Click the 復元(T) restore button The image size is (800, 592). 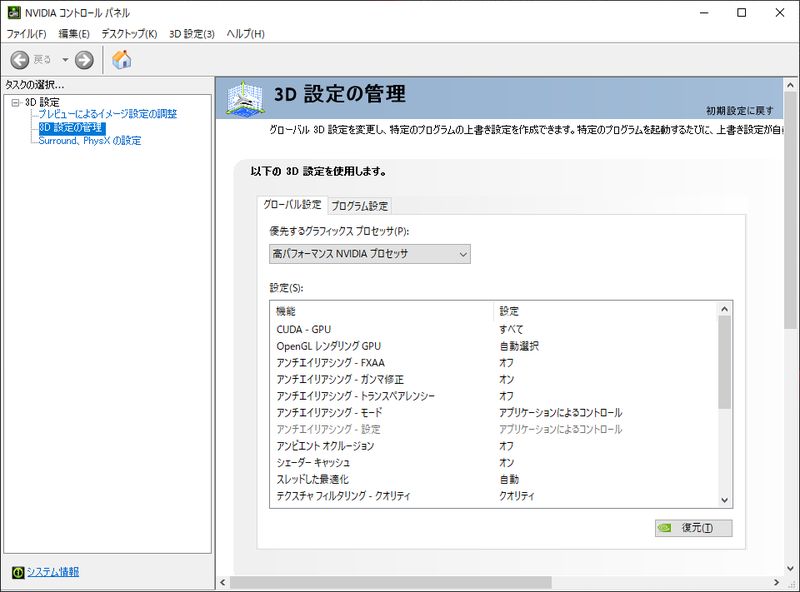click(x=693, y=528)
